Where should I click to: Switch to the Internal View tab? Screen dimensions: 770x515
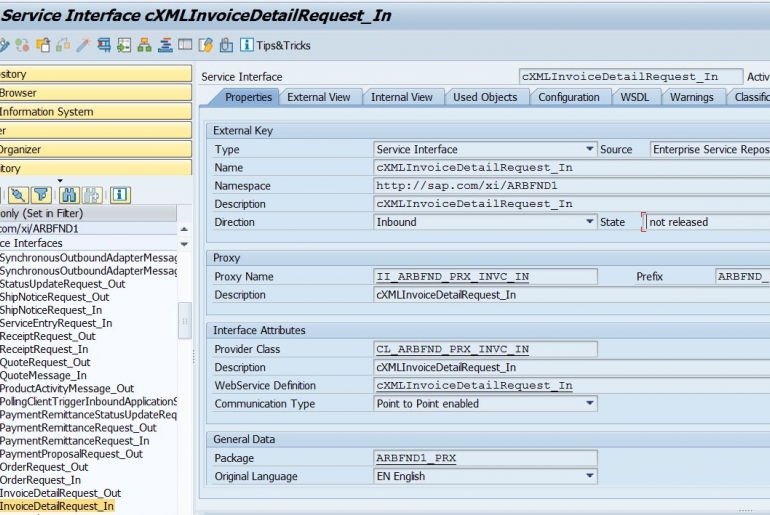402,97
